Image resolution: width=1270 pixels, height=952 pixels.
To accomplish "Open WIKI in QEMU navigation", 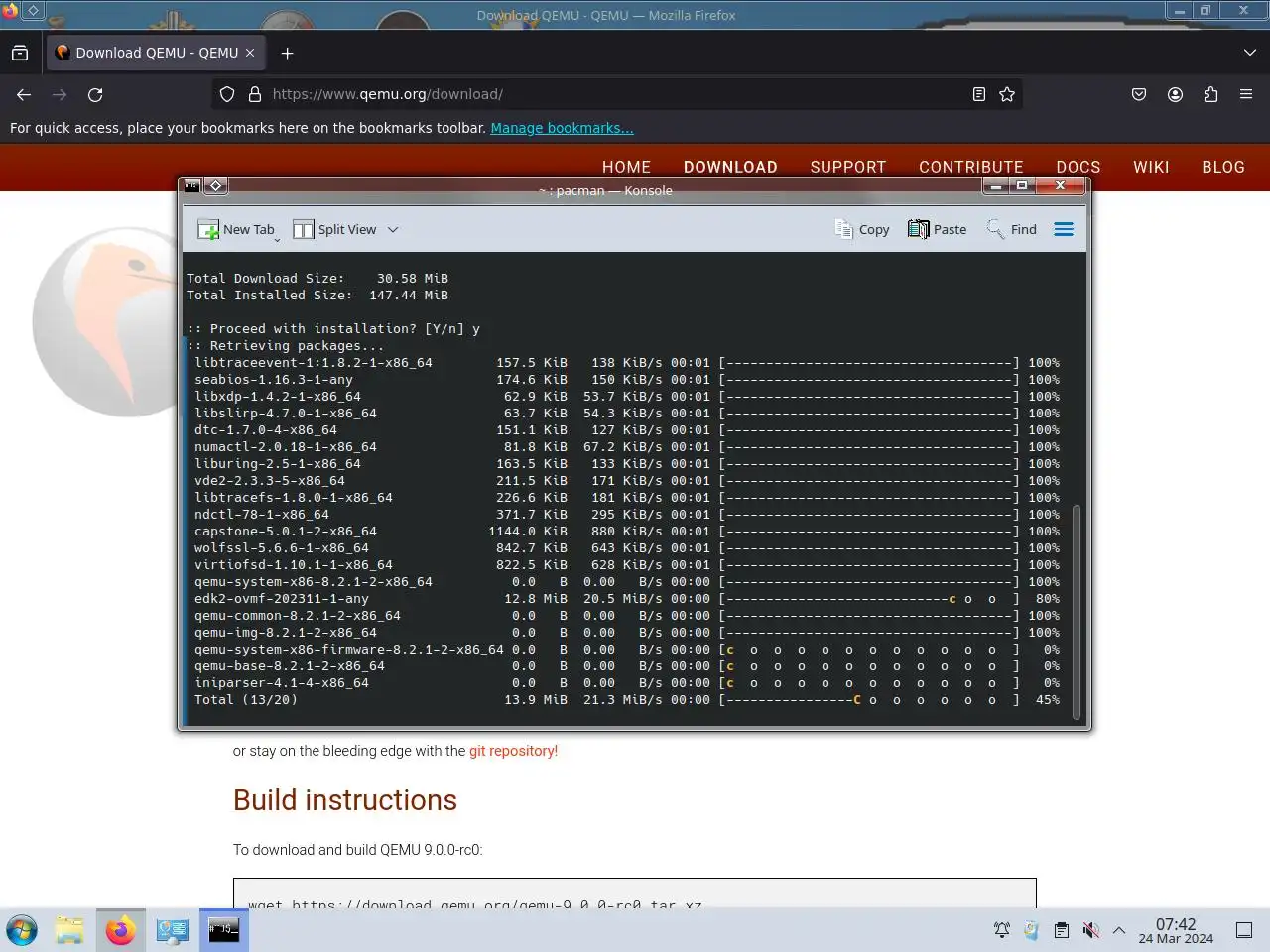I will point(1151,167).
